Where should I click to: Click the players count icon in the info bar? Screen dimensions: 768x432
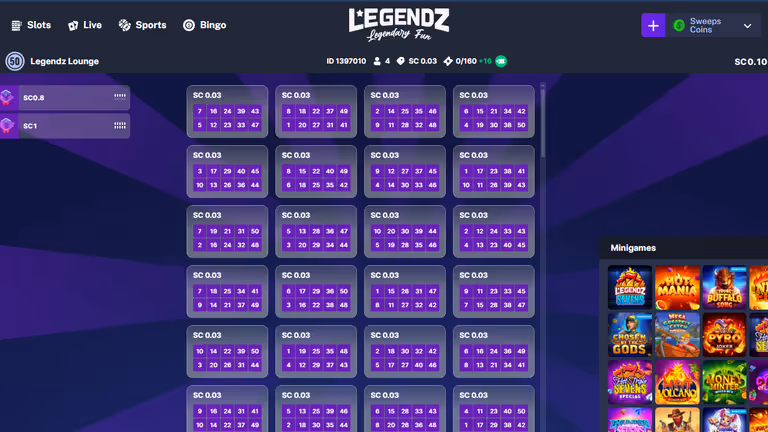click(377, 61)
